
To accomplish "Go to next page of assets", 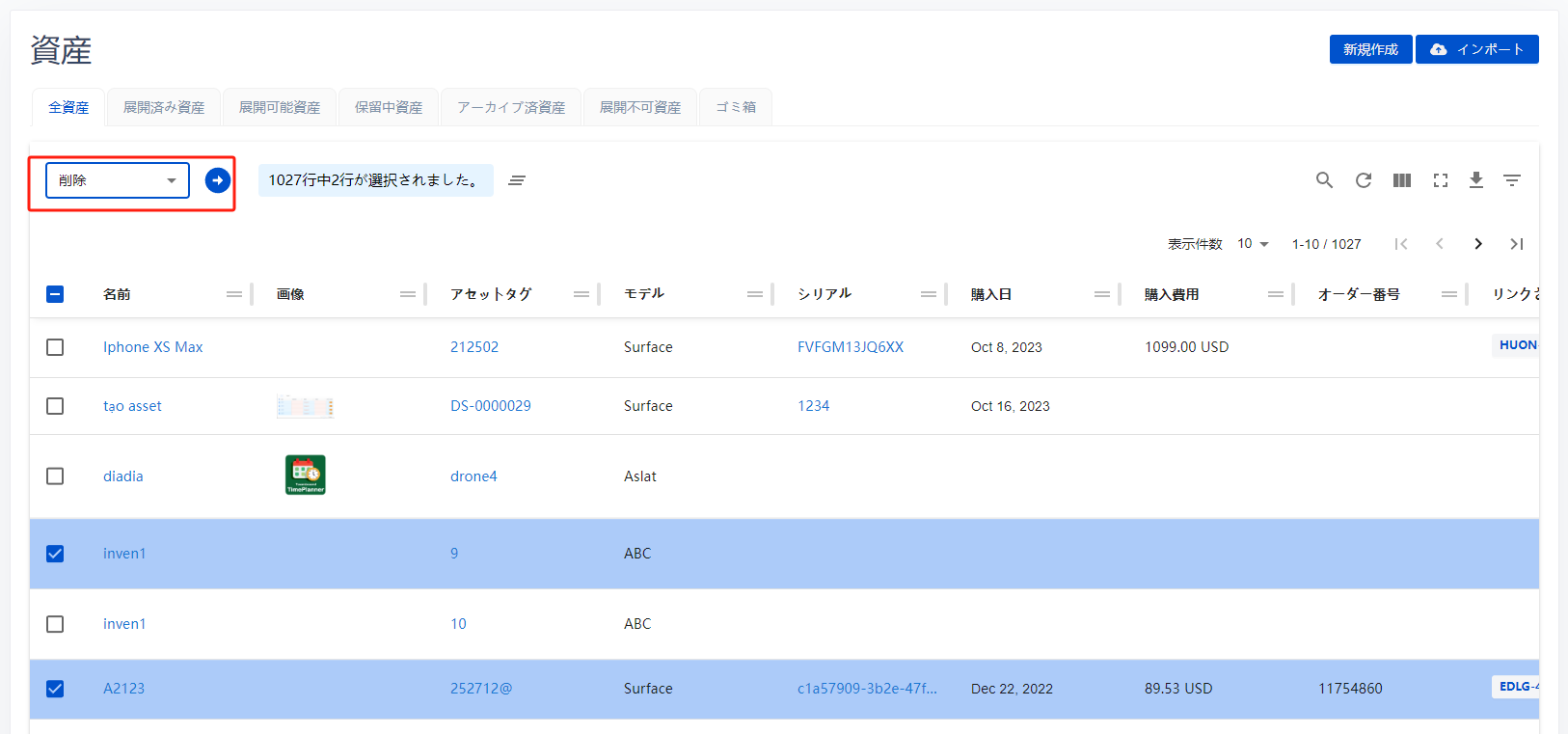I will coord(1477,244).
